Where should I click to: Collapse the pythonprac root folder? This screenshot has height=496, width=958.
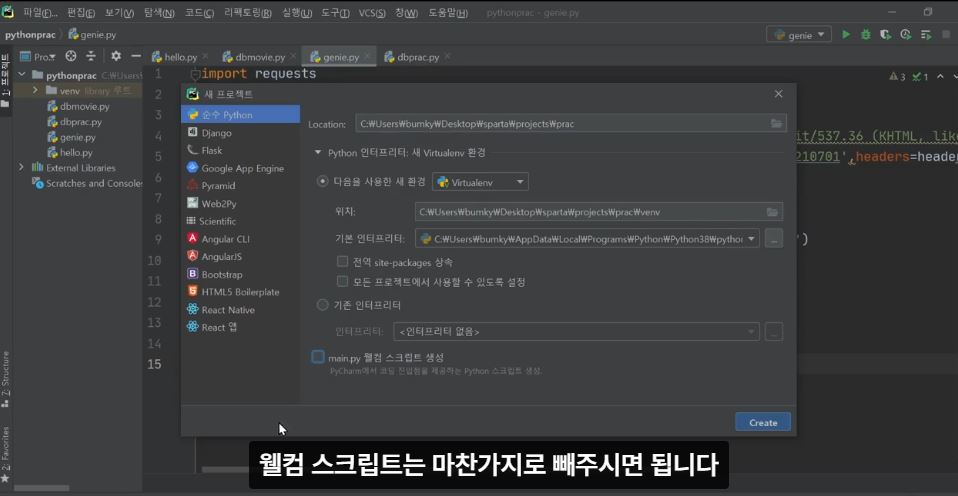[x=22, y=75]
